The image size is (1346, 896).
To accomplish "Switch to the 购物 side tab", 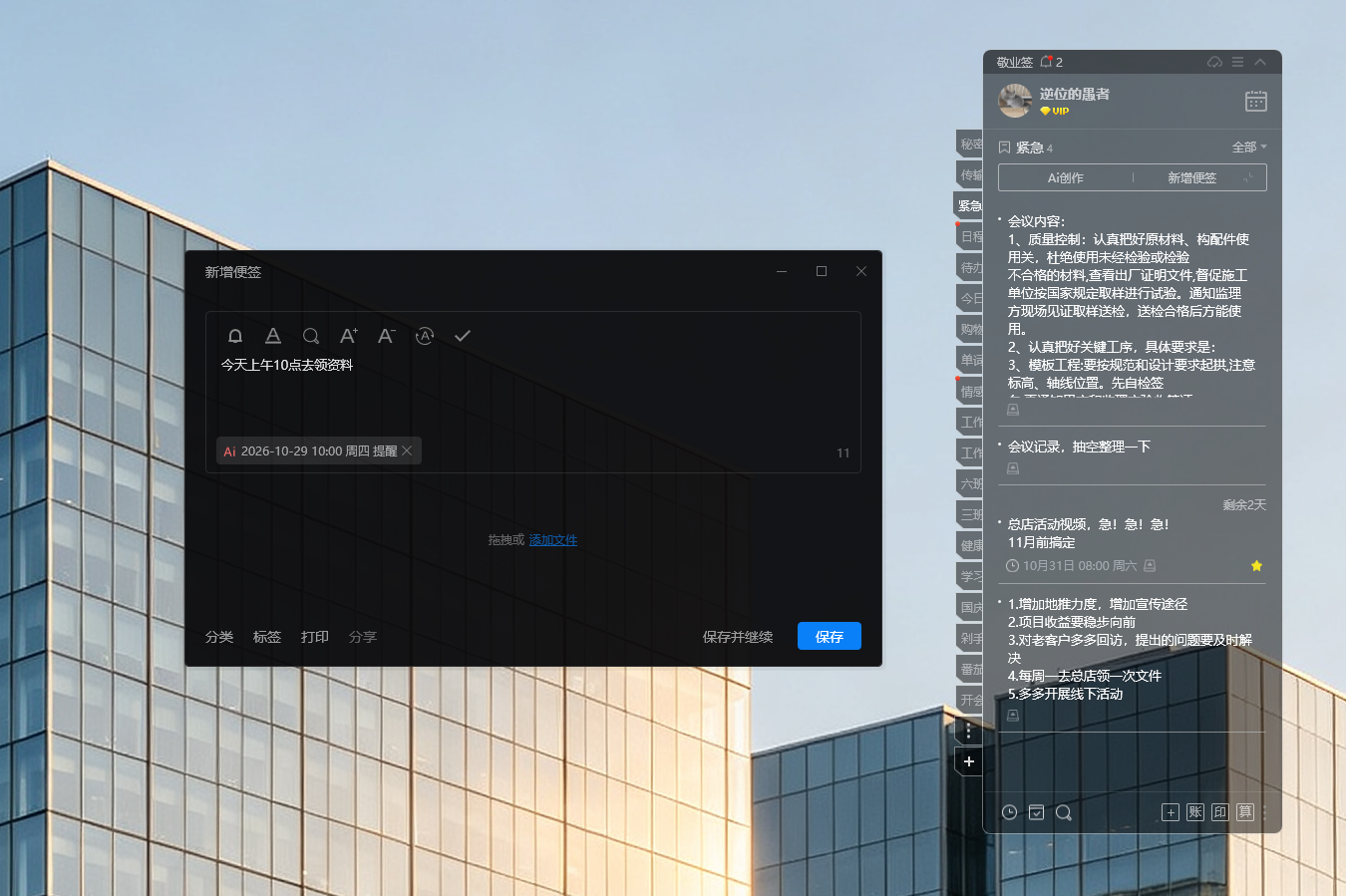I will pos(969,329).
